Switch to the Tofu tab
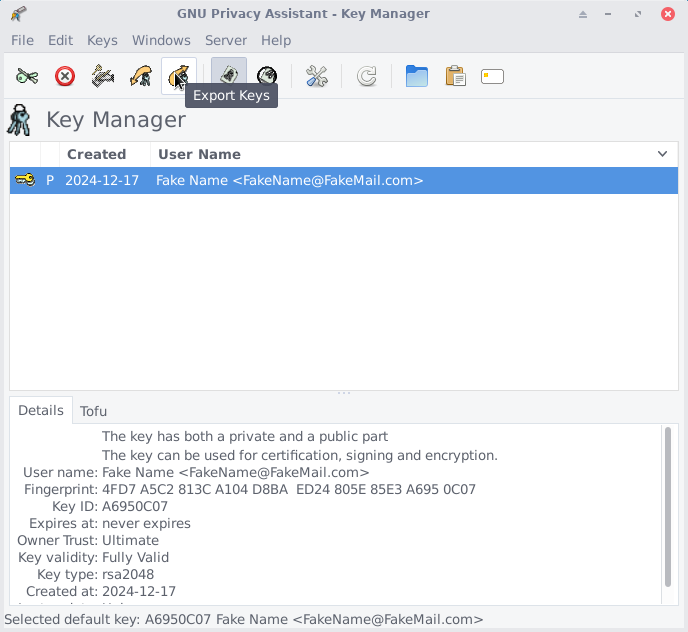688x632 pixels. coord(93,411)
